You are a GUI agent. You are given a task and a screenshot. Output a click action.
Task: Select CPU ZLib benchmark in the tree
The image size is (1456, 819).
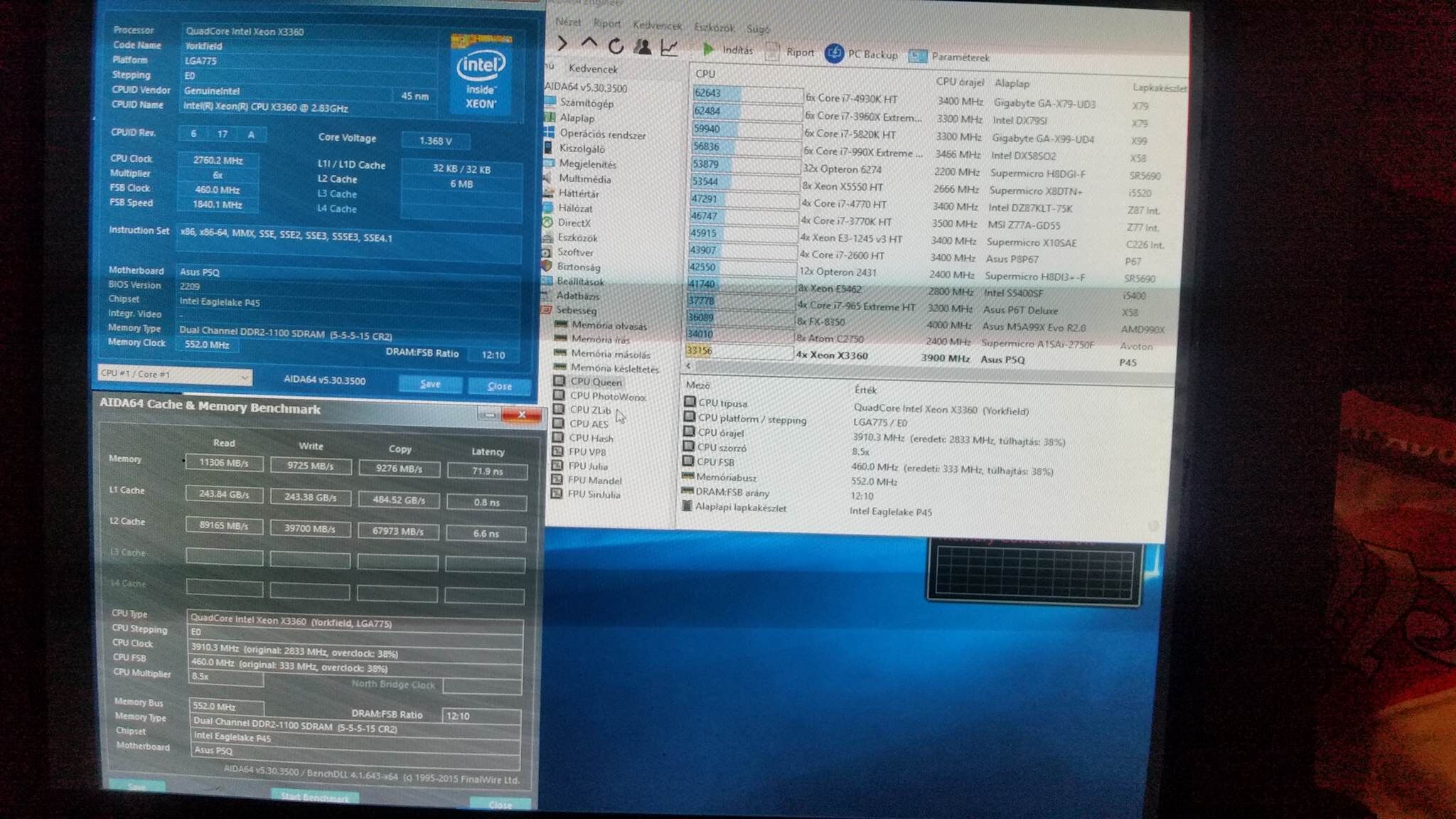point(590,409)
